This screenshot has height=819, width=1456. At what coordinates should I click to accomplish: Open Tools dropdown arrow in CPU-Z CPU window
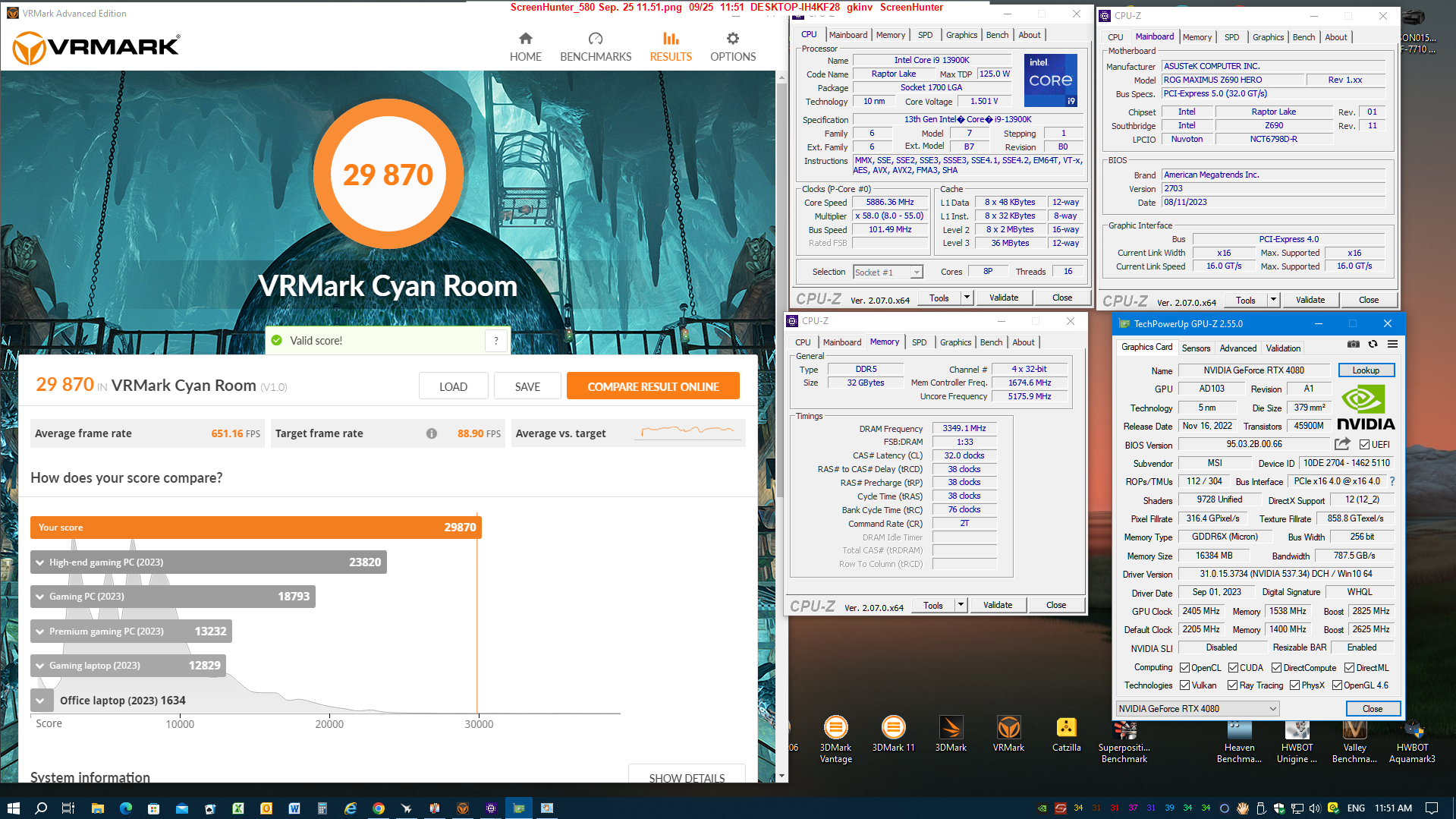coord(967,298)
